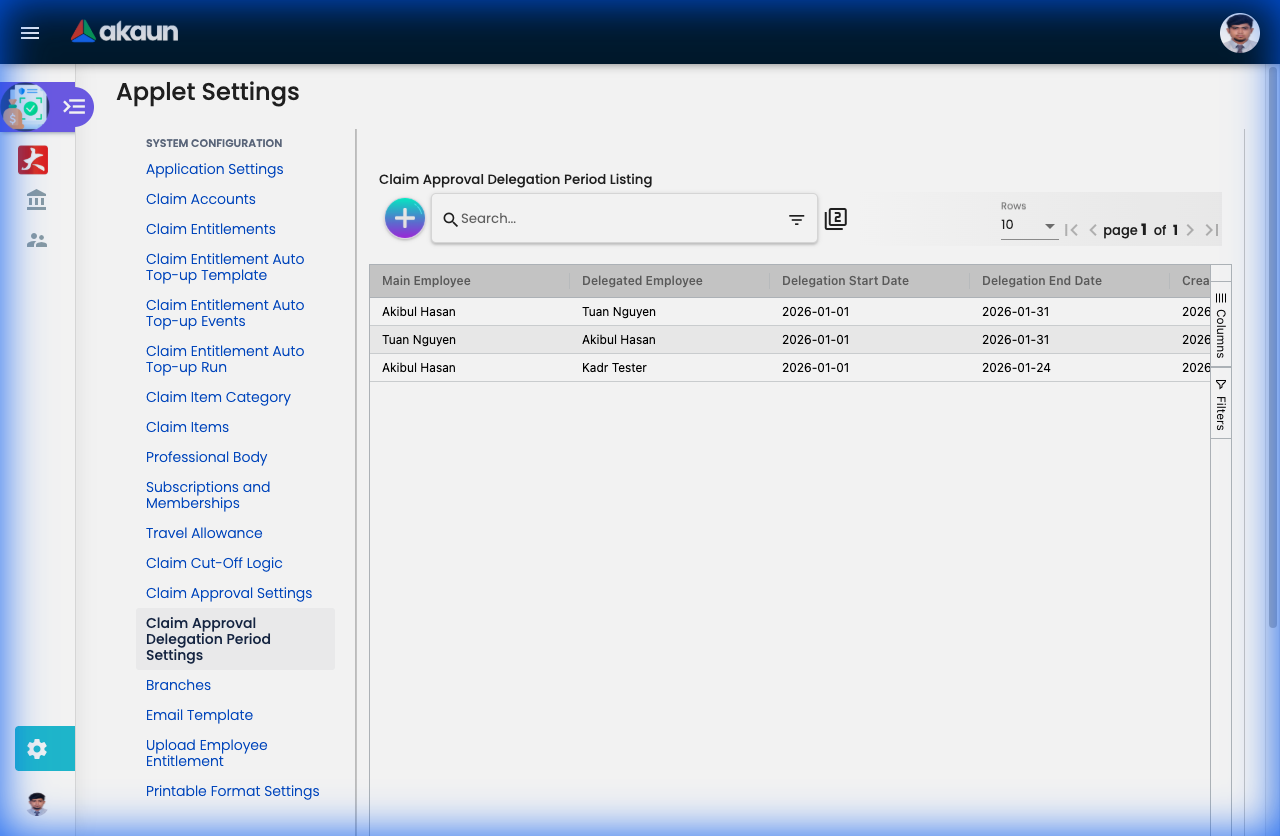Screen dimensions: 1280x836
Task: Click the user profile avatar in header
Action: [1239, 33]
